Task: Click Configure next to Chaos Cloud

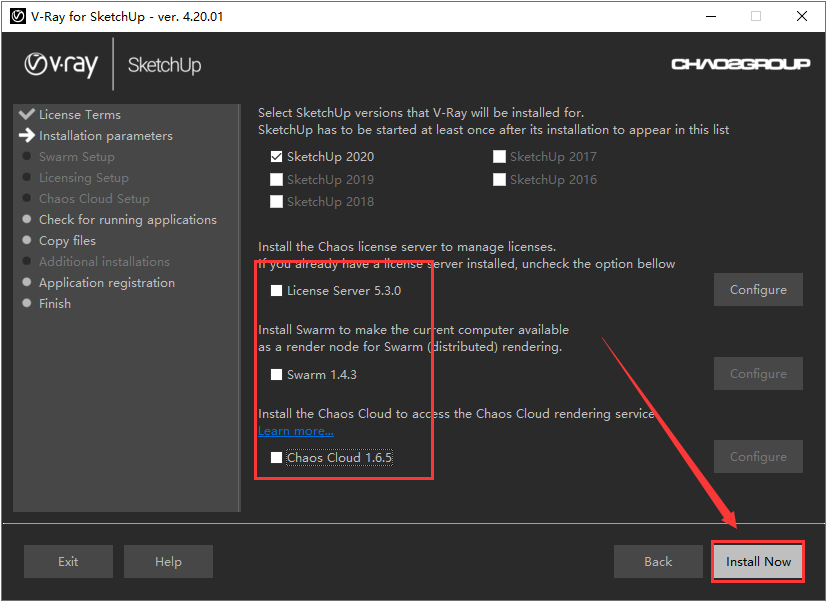Action: (758, 457)
